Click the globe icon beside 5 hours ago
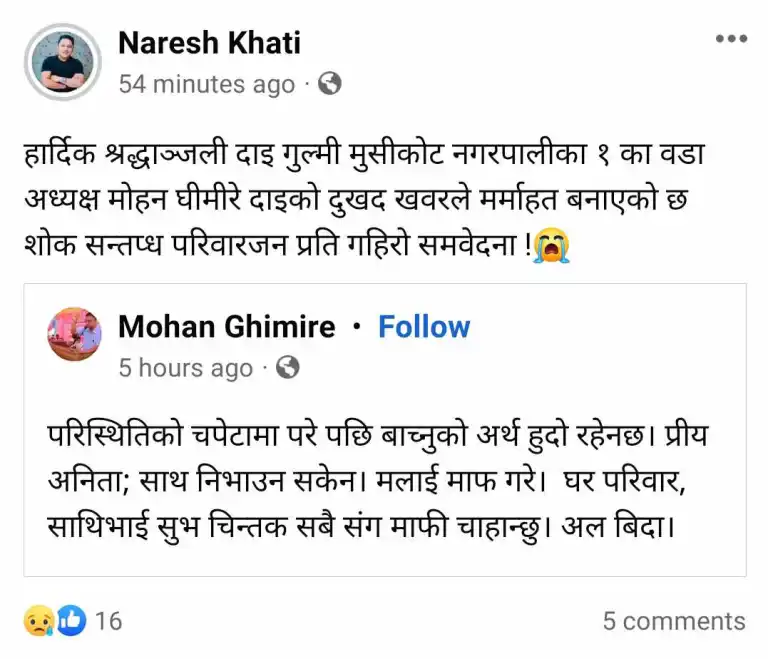The image size is (768, 659). click(288, 368)
